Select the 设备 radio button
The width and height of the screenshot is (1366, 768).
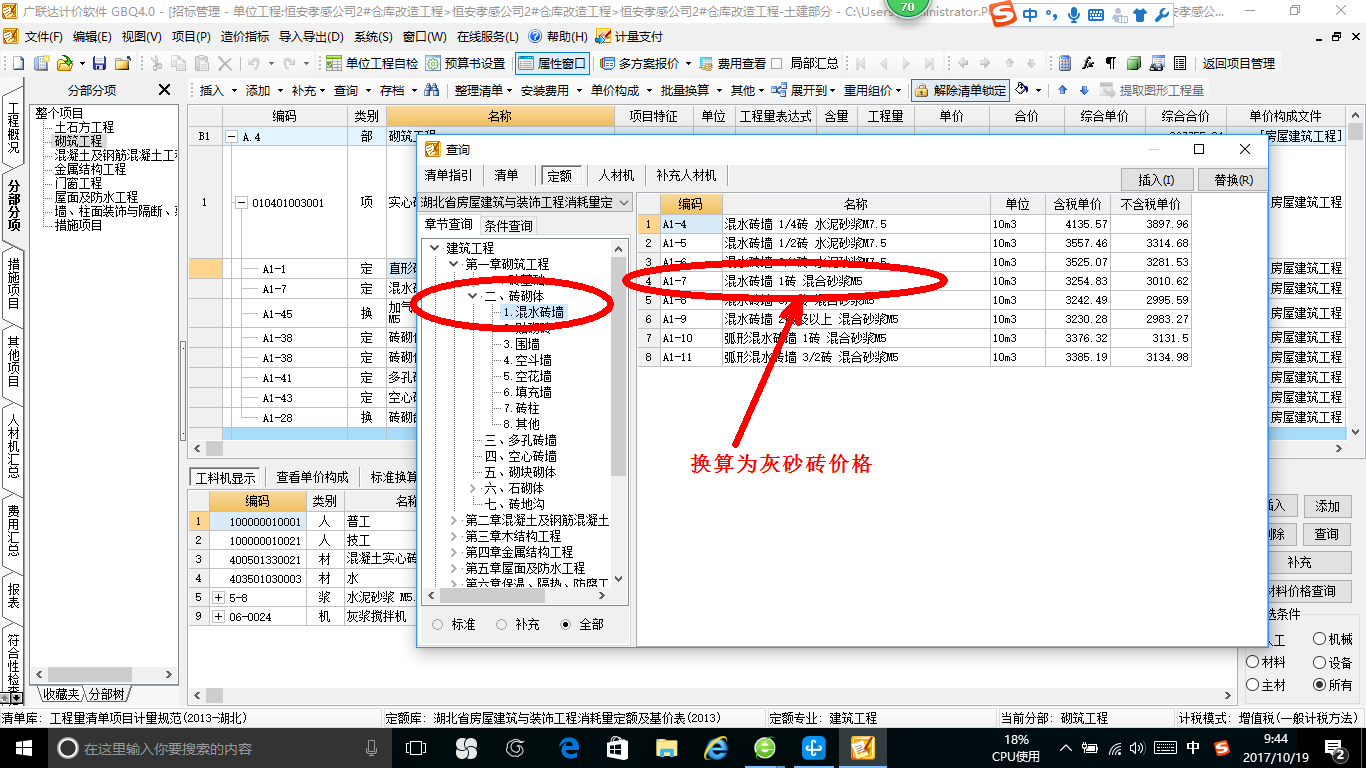[1320, 662]
